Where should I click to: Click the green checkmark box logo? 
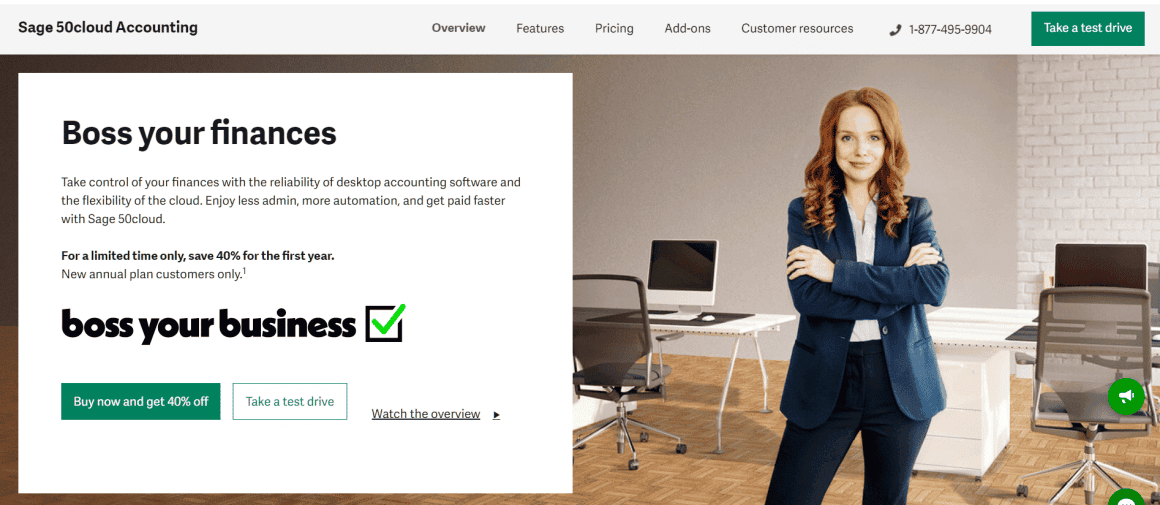[385, 322]
